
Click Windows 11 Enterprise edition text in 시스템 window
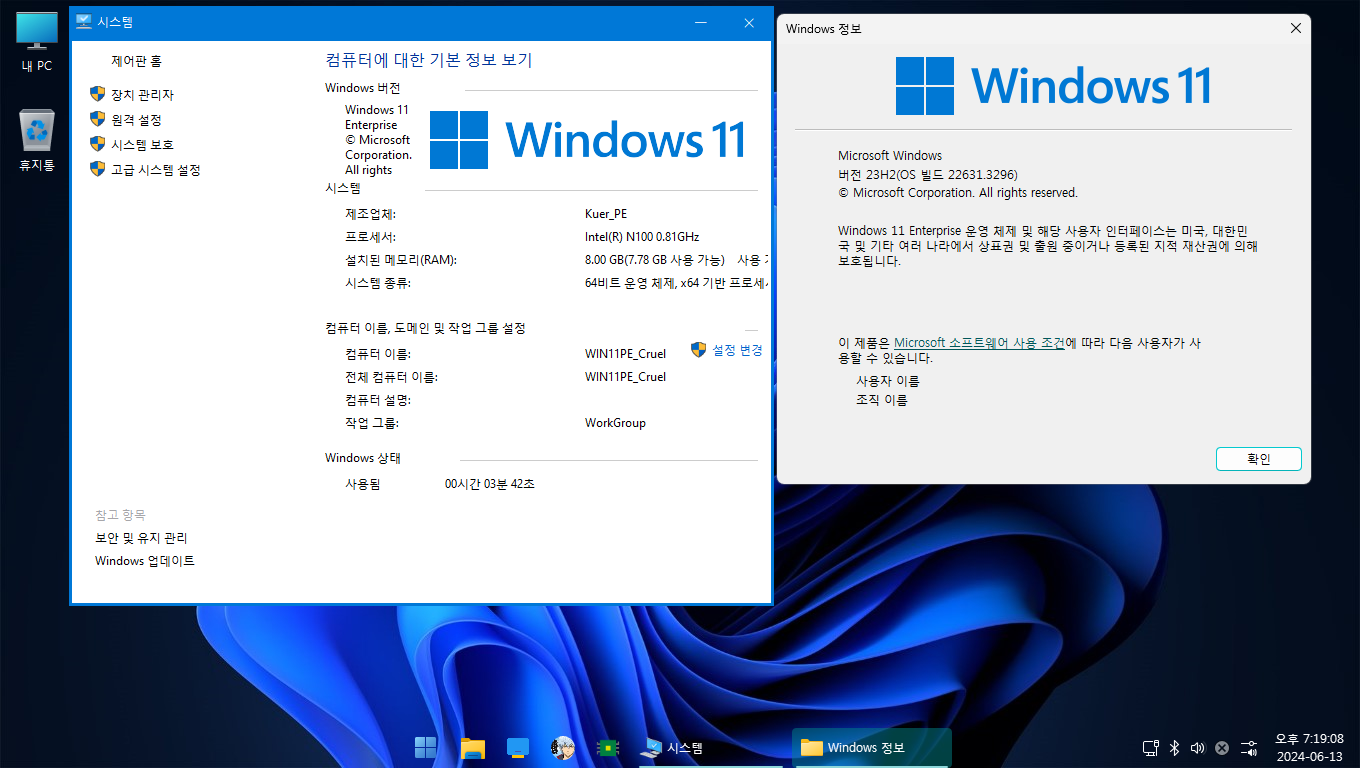[377, 117]
